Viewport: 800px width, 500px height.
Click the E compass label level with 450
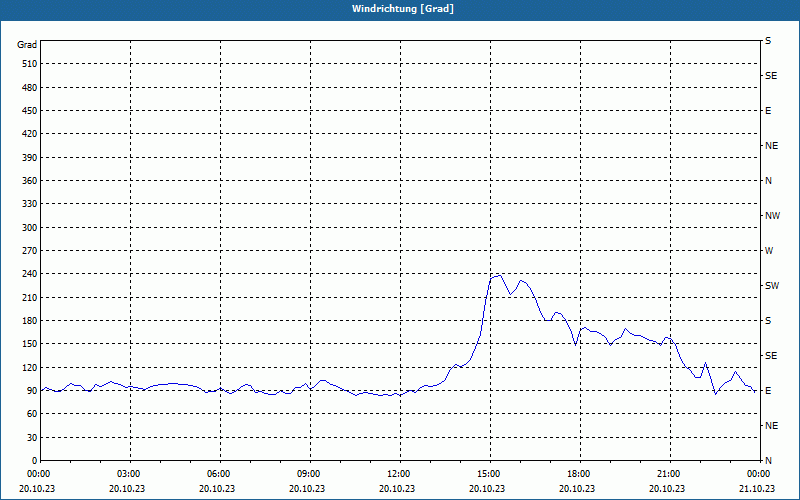pyautogui.click(x=768, y=111)
